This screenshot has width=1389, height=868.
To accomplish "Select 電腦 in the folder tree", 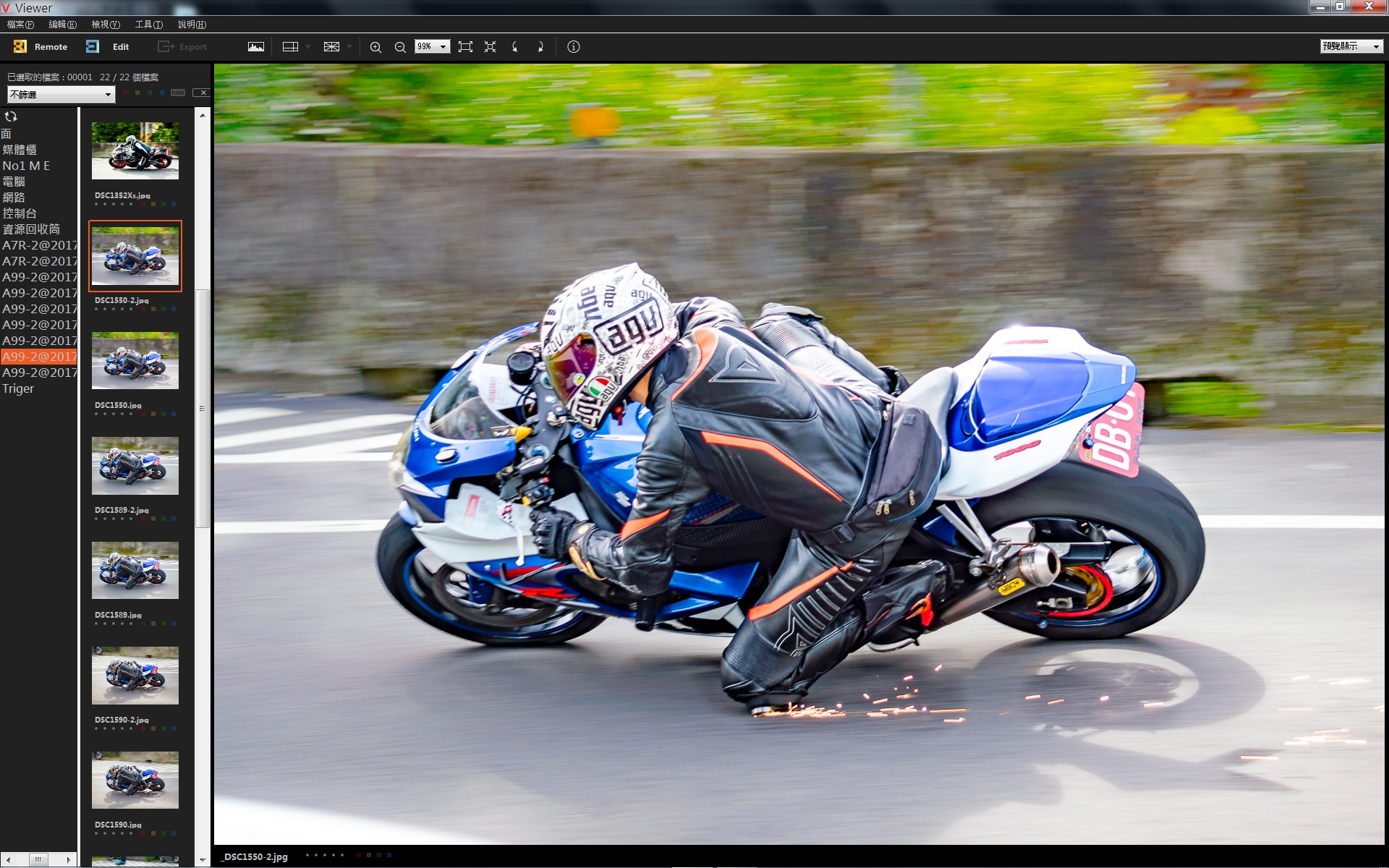I will [14, 182].
